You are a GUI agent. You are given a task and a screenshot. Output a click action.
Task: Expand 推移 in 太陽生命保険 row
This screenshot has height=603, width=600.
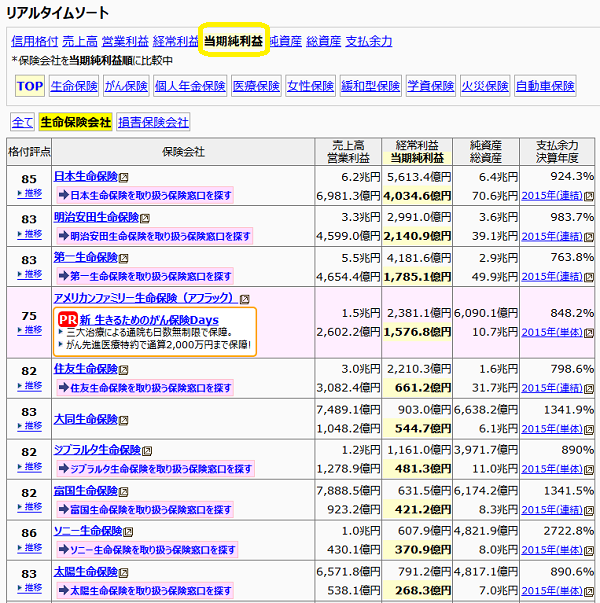point(30,588)
